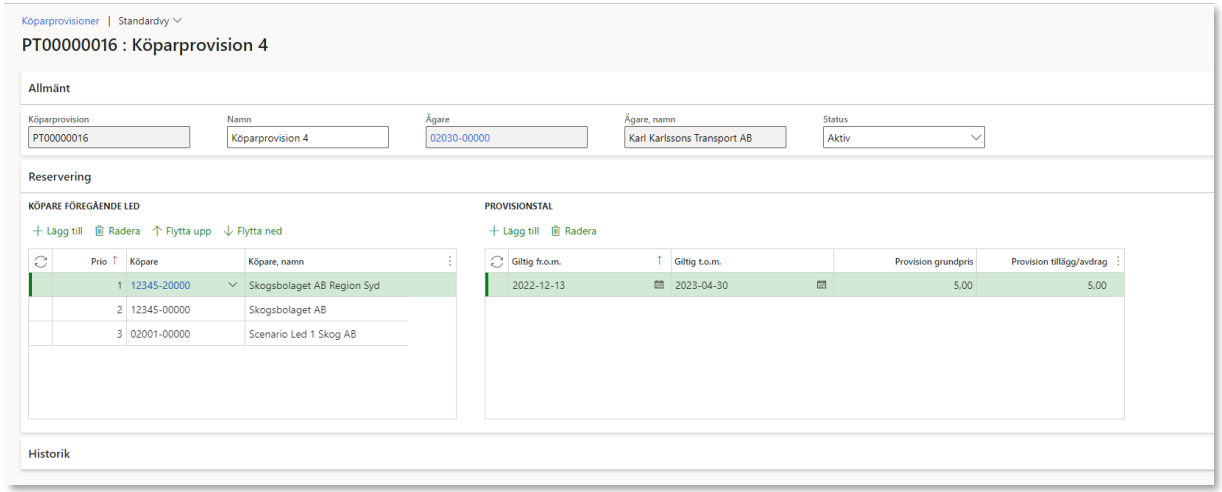Expand the Historik section
The height and width of the screenshot is (492, 1222).
49,454
